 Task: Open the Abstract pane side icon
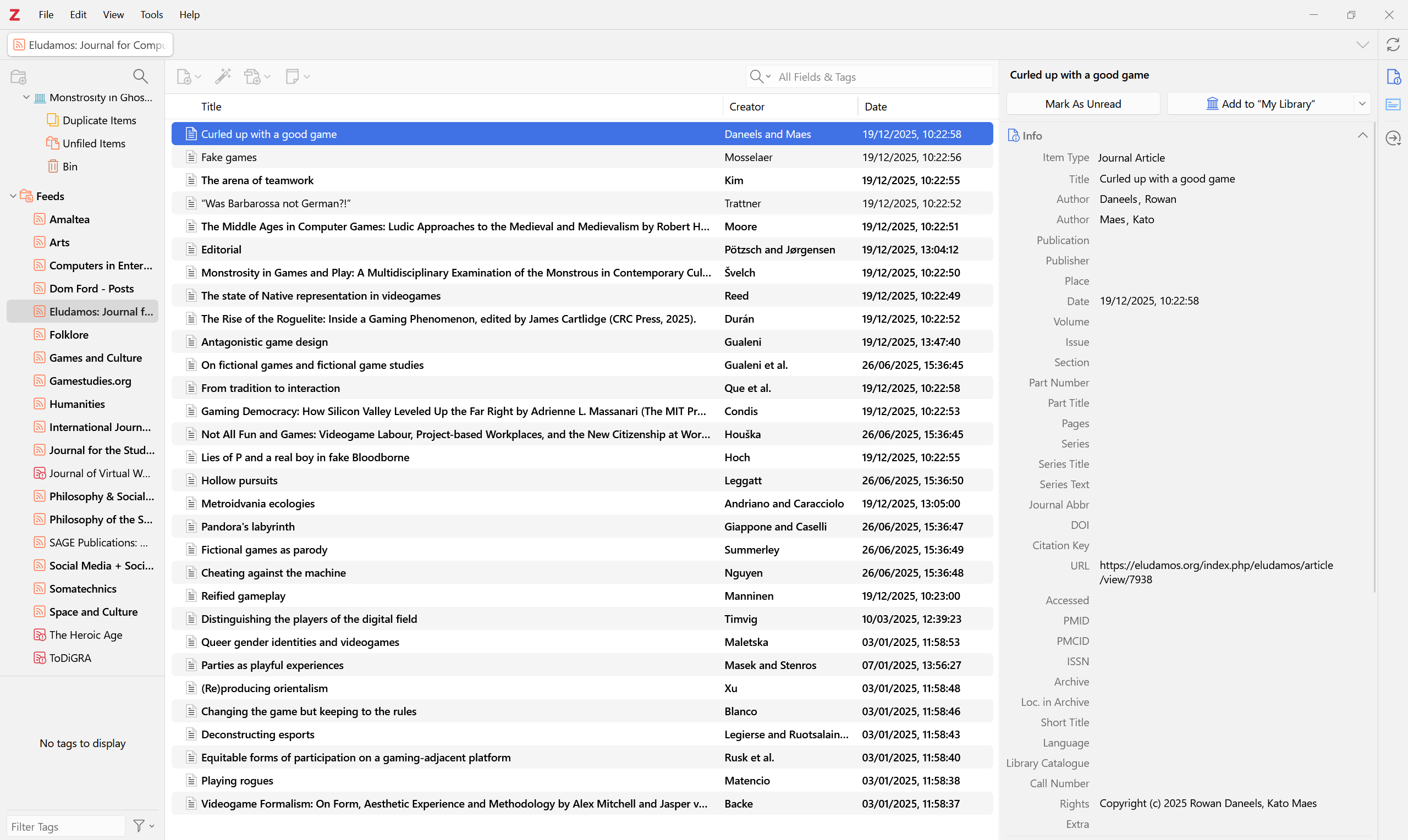[1393, 104]
